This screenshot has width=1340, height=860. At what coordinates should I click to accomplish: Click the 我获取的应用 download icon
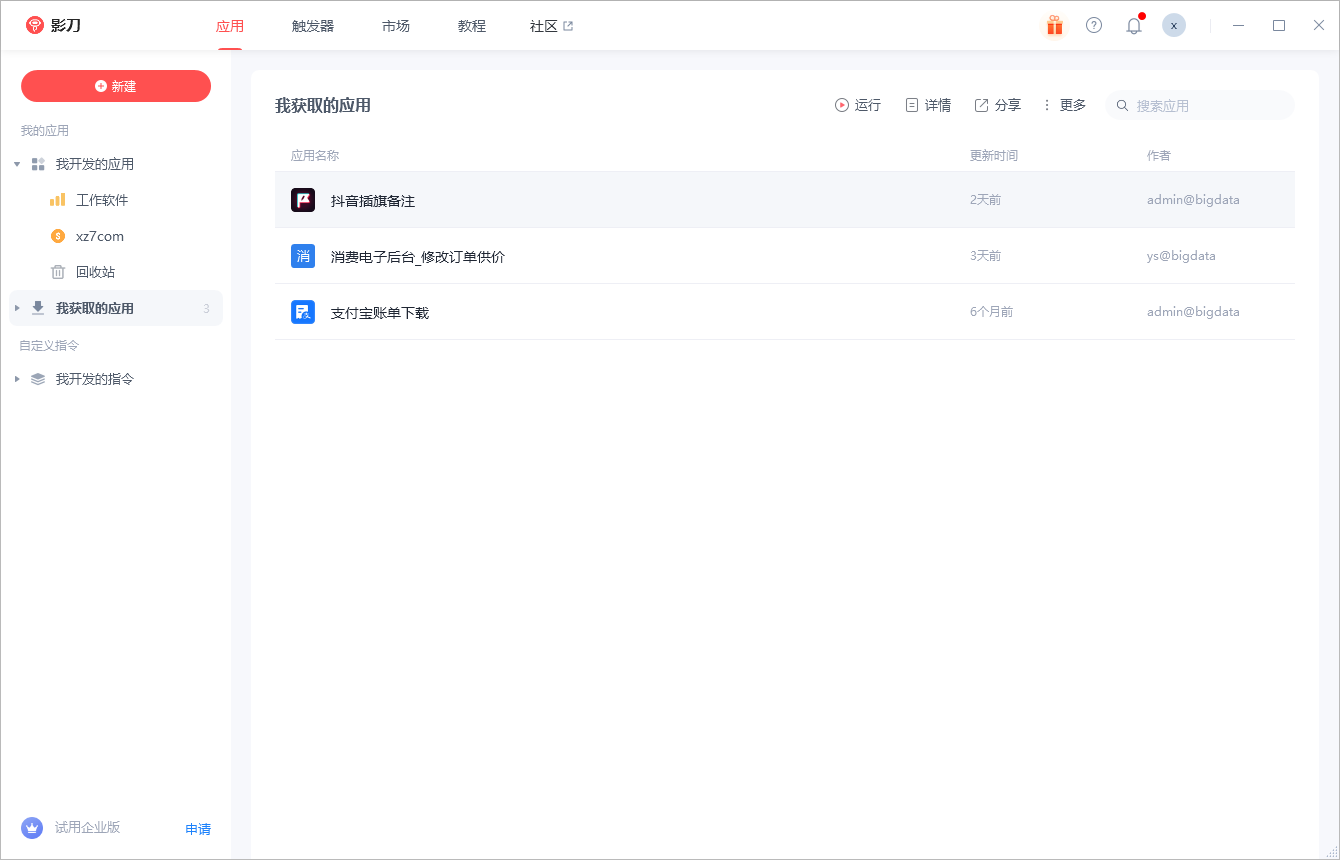(x=38, y=308)
